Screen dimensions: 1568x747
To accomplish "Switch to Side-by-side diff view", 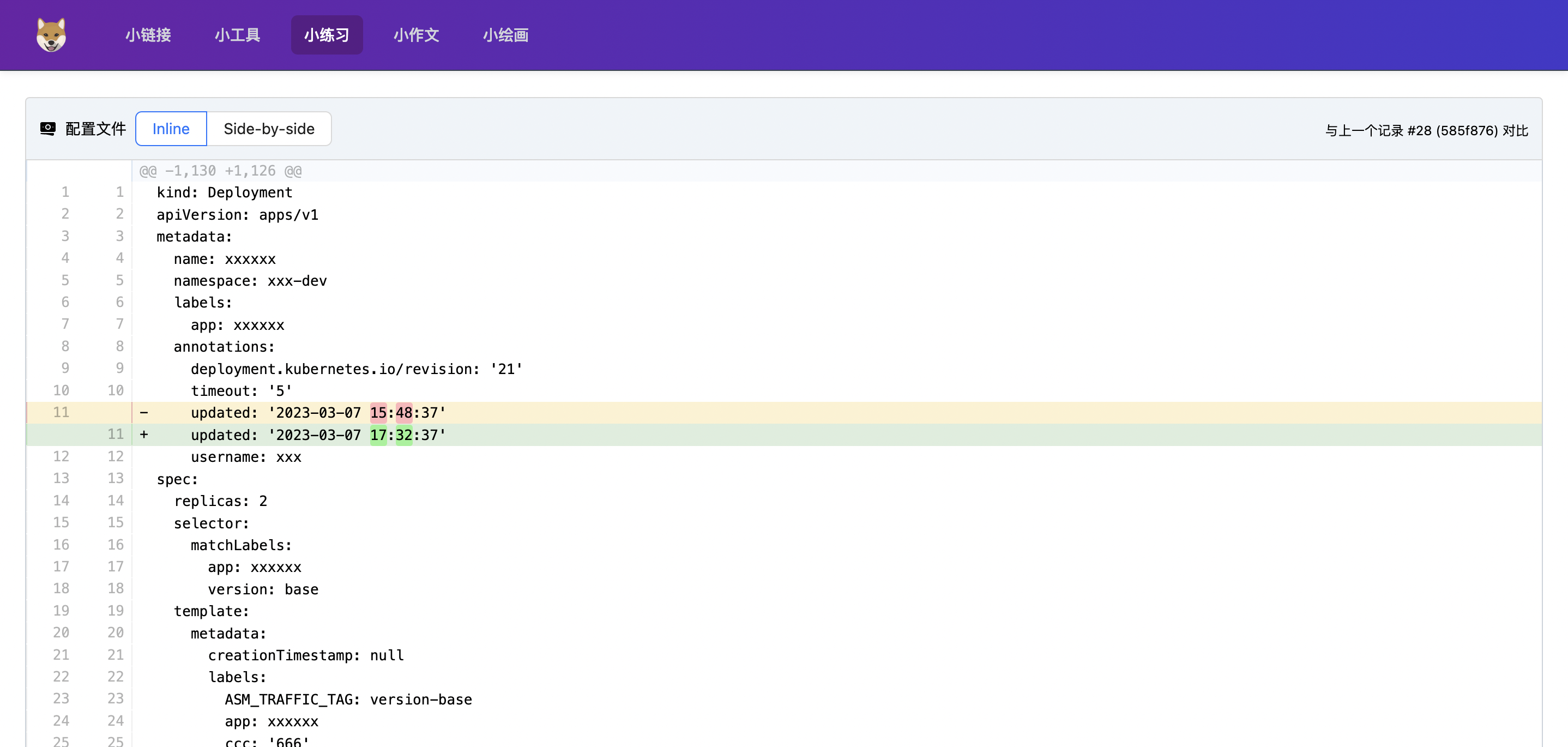I will (270, 129).
